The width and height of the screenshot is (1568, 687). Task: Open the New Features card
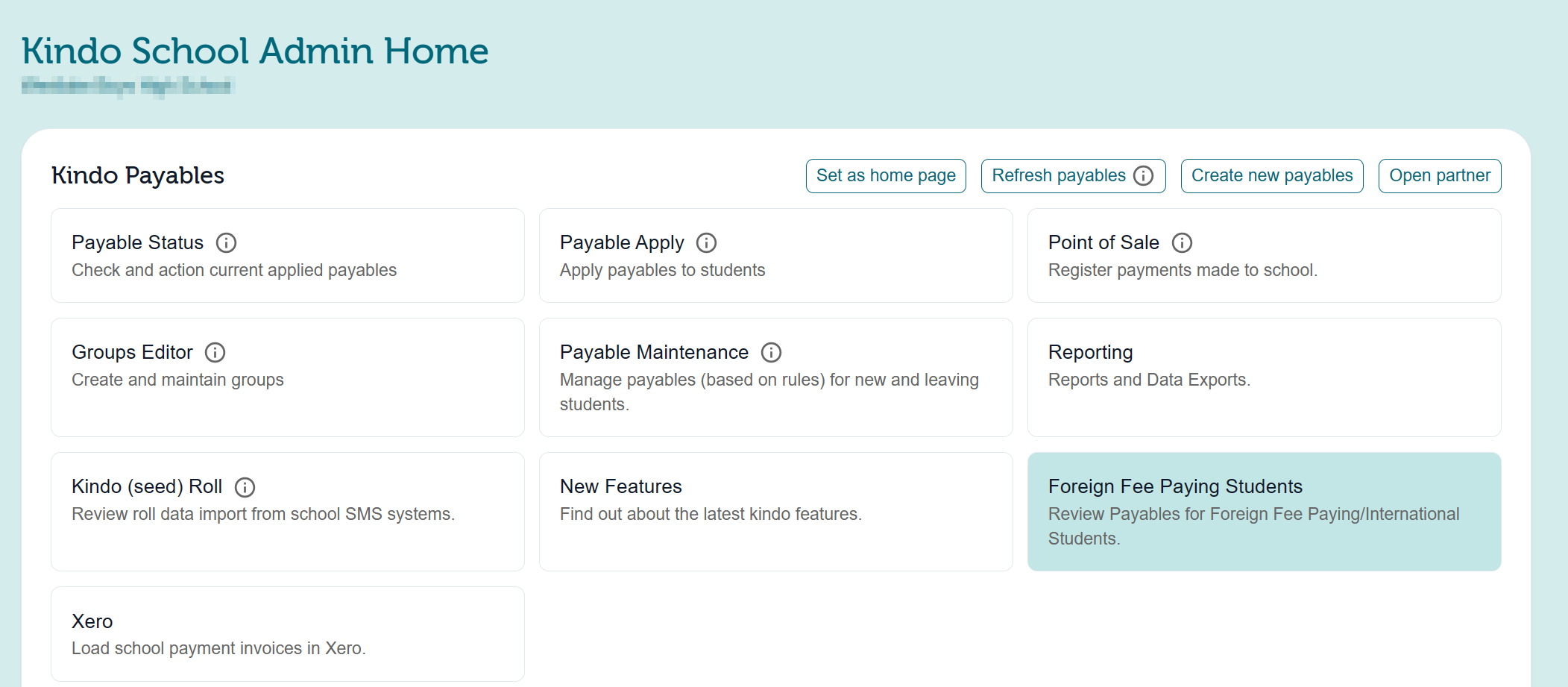coord(776,512)
